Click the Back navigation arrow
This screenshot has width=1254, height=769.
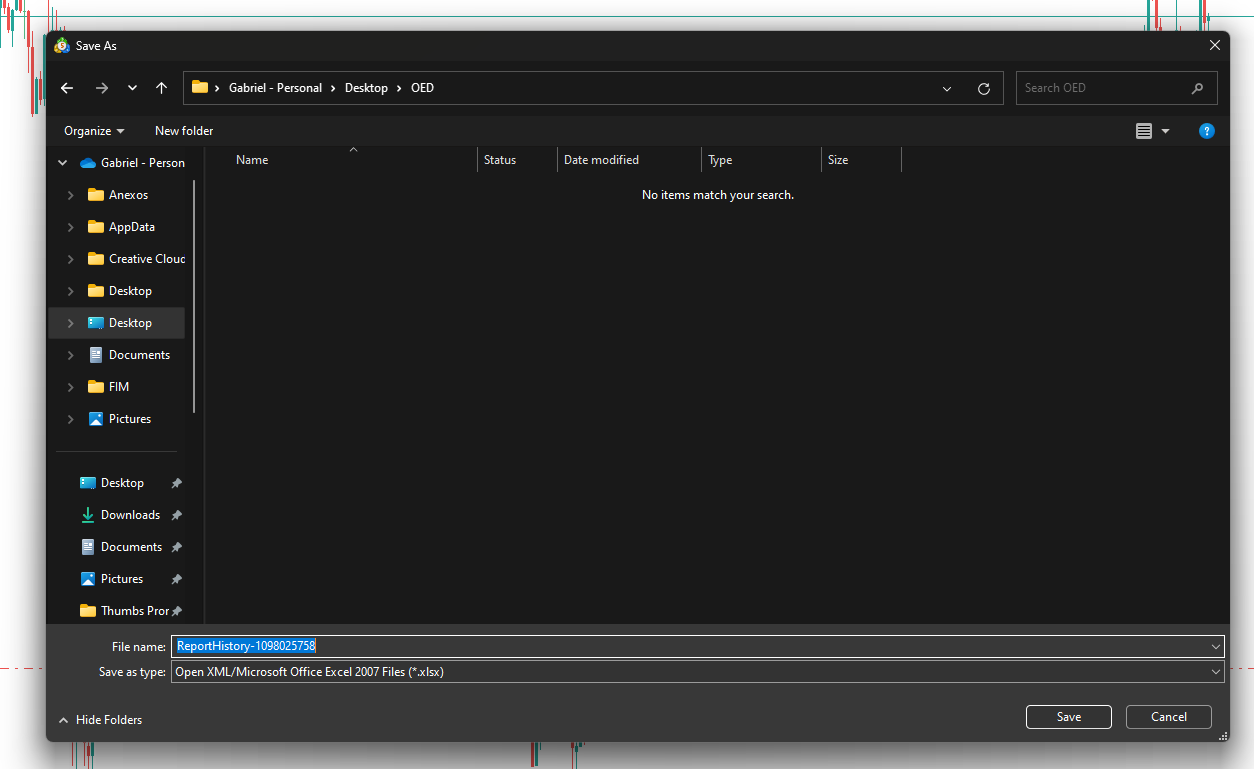[x=67, y=88]
